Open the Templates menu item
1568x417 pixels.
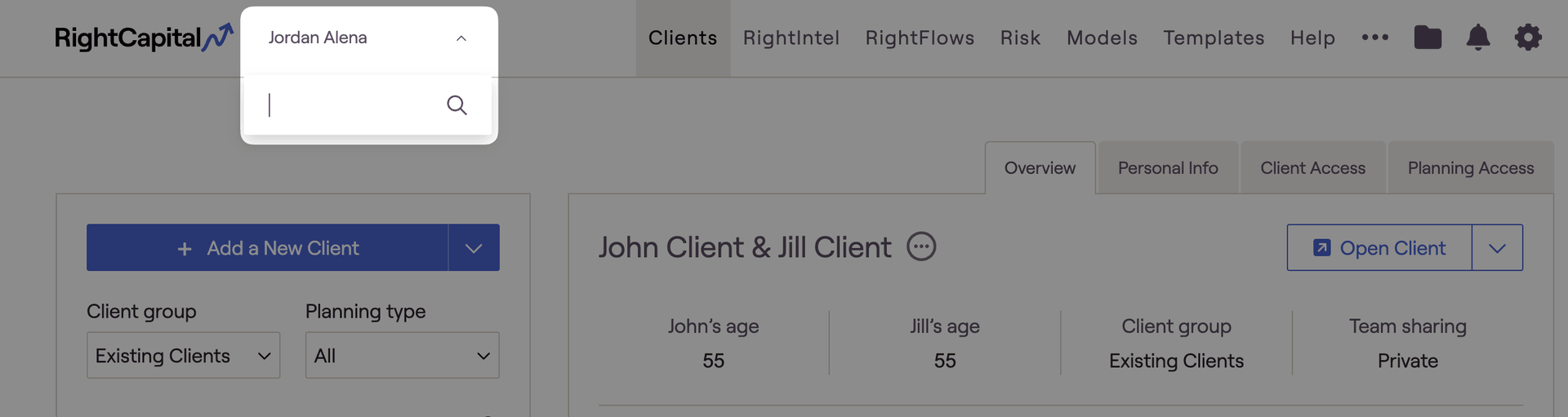tap(1214, 38)
